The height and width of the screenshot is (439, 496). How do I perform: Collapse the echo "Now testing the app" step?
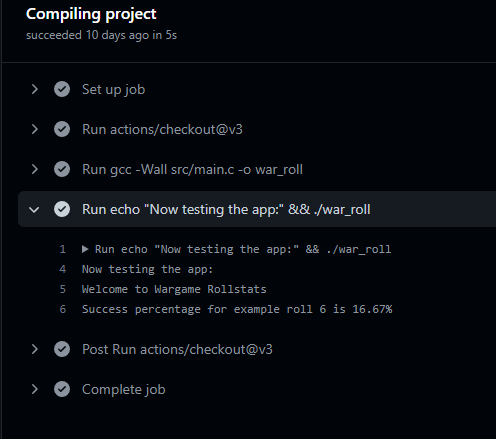34,210
